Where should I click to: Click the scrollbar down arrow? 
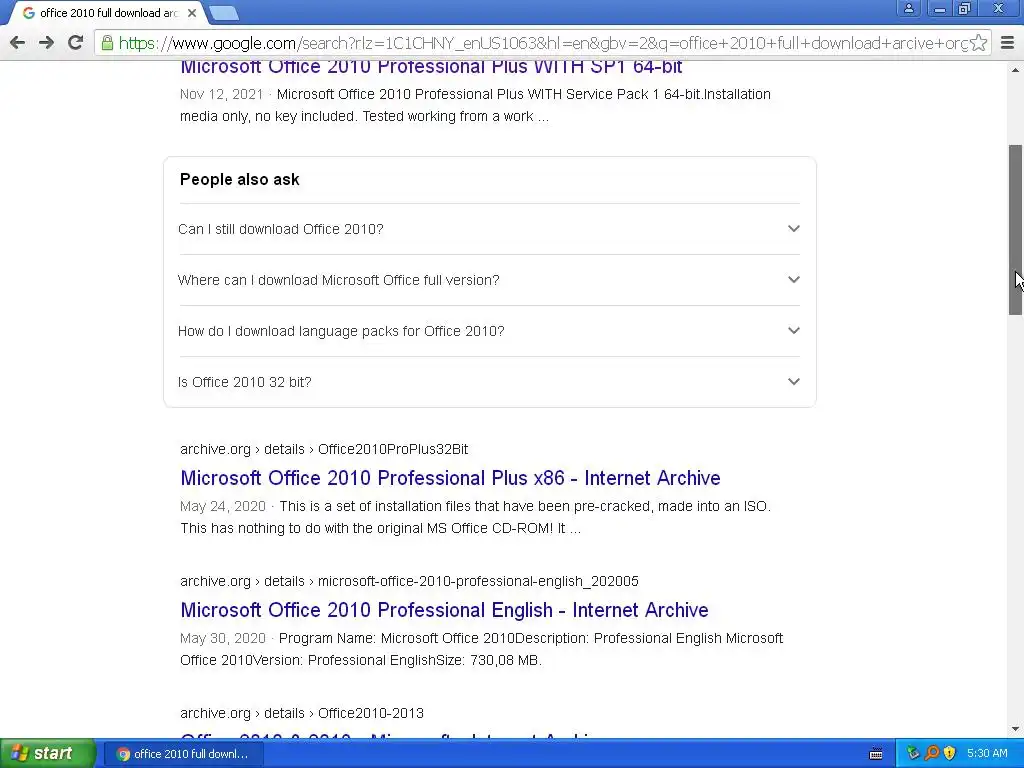(x=1016, y=729)
